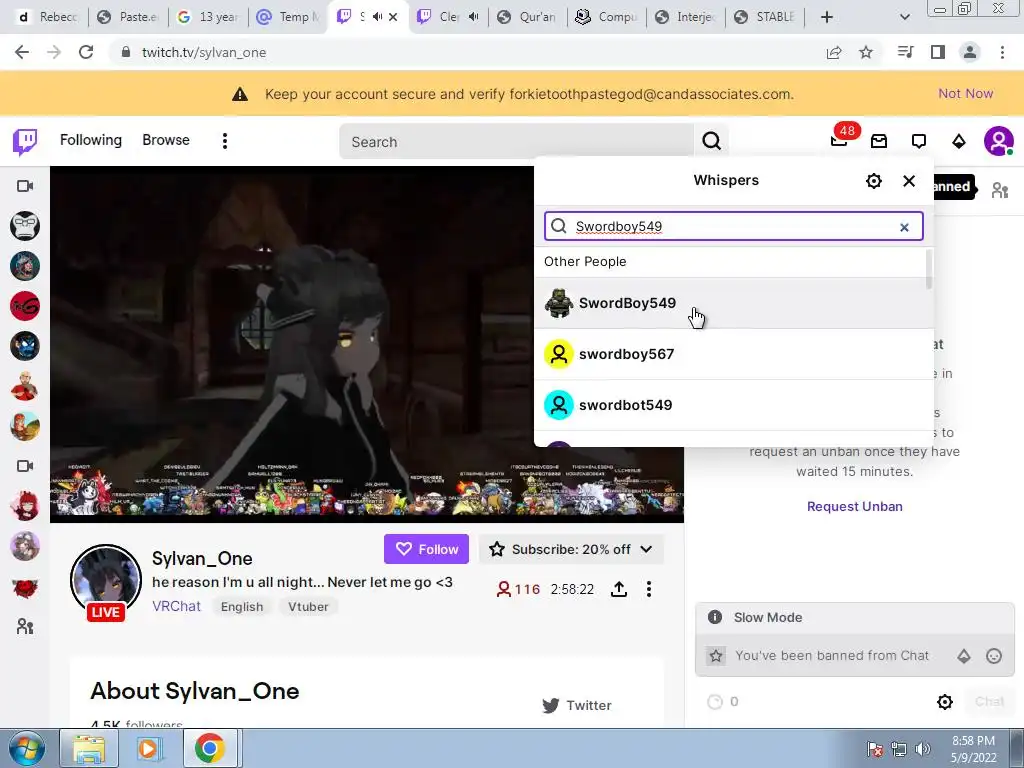Select swordbot549 from whisper results

tap(734, 405)
